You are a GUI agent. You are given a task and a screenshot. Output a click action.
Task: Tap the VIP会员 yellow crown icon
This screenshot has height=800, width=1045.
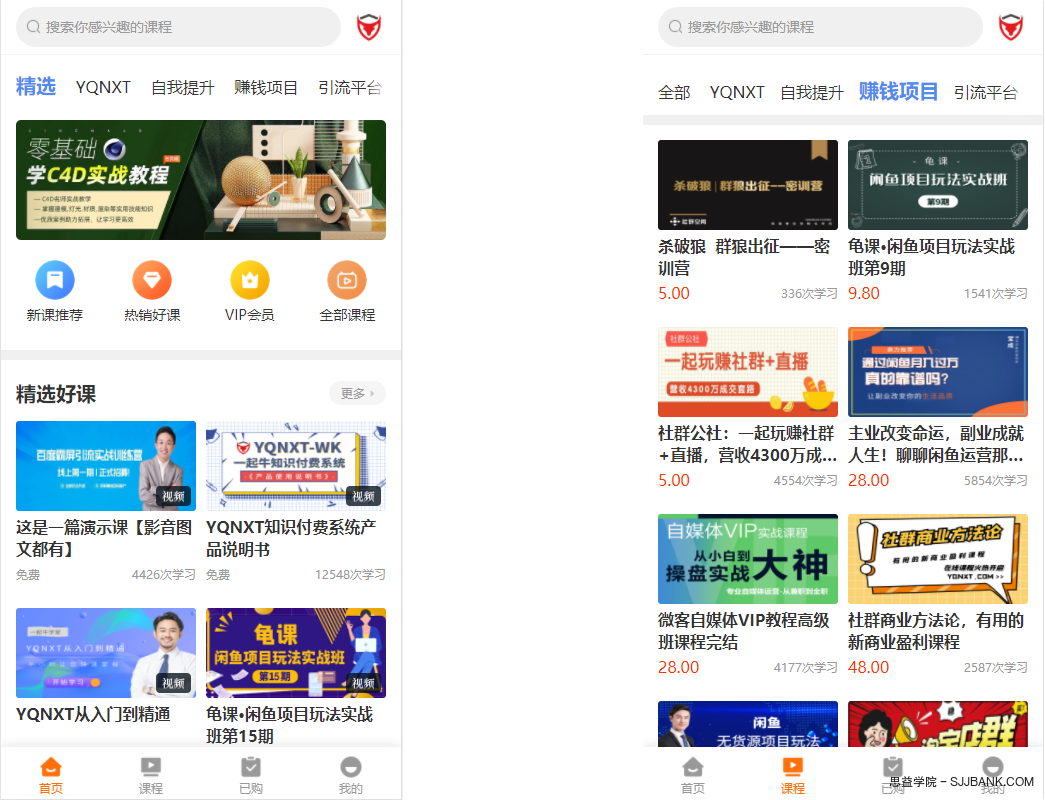pyautogui.click(x=250, y=281)
